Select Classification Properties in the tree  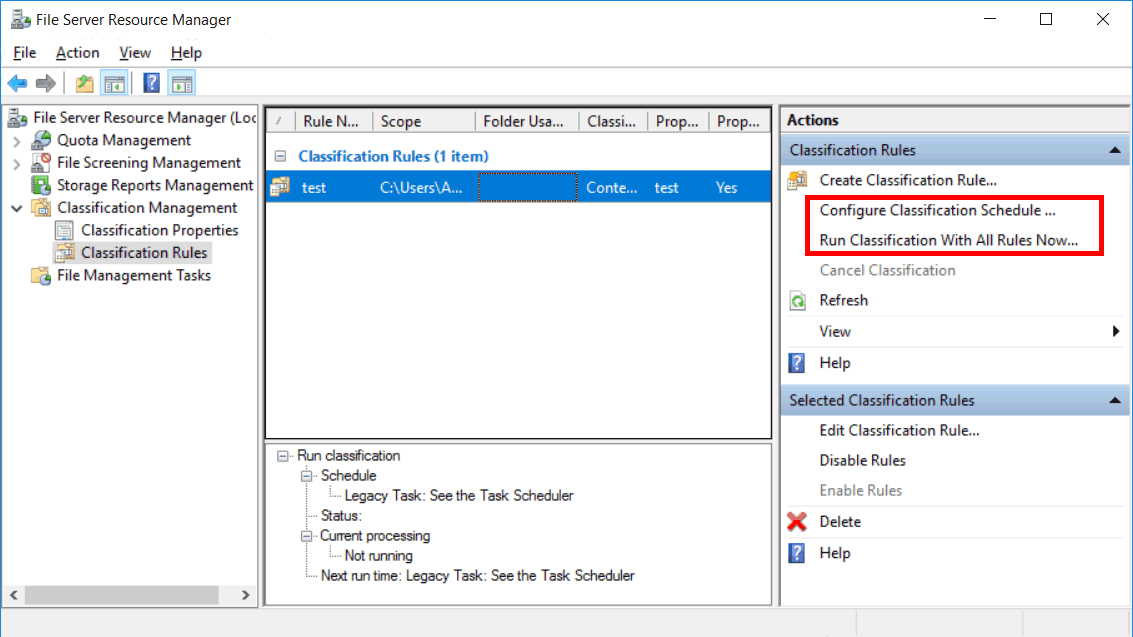pyautogui.click(x=160, y=230)
